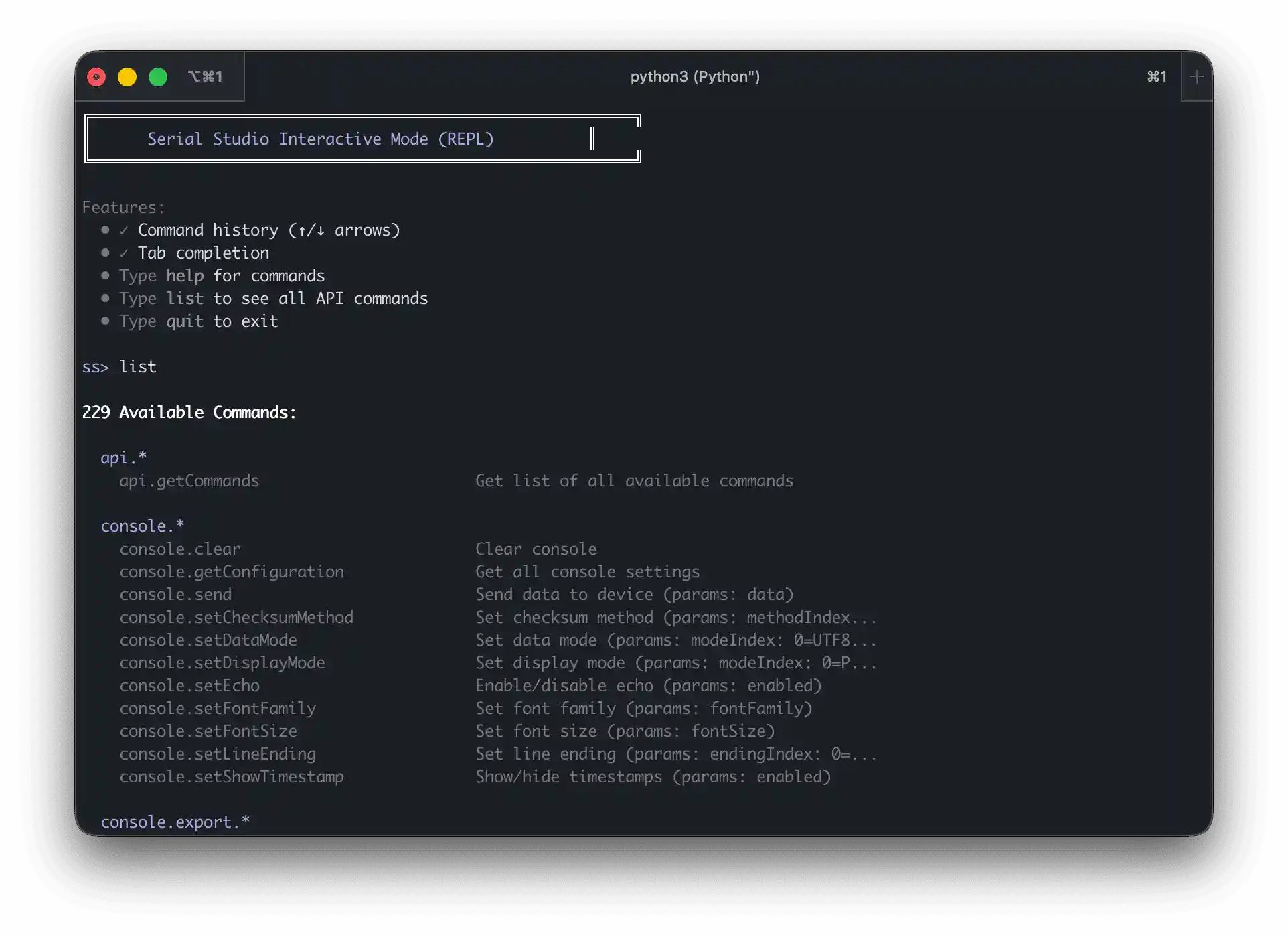Click the ss> list command prompt
This screenshot has width=1288, height=935.
coord(119,366)
